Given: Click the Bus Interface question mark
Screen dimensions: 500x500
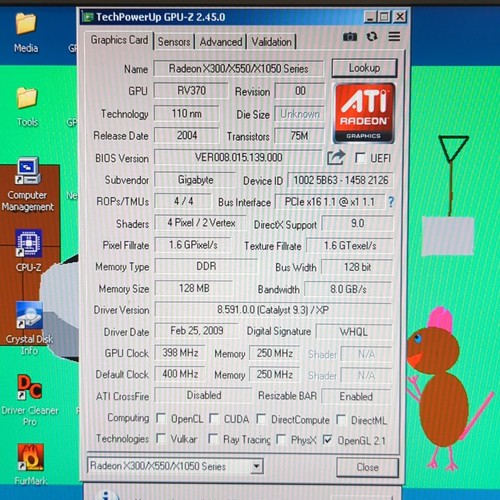Looking at the screenshot, I should [391, 202].
